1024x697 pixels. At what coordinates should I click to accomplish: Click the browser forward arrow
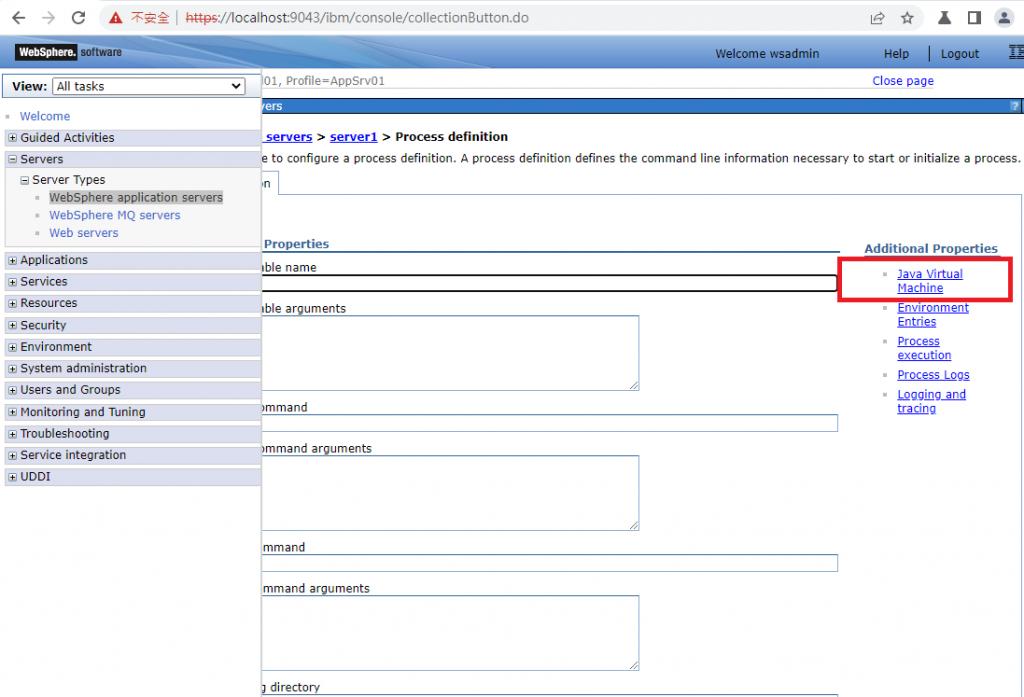[x=48, y=18]
